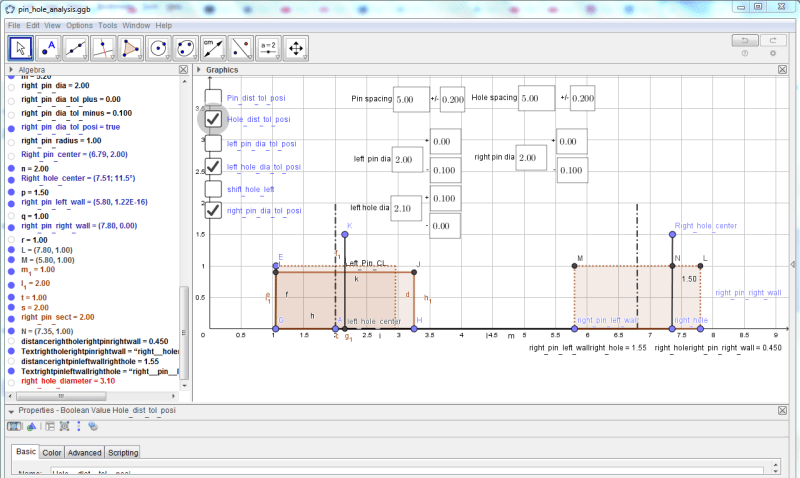Select the Perpendicular Line tool
Screen dimensions: 800x478
pyautogui.click(x=103, y=48)
